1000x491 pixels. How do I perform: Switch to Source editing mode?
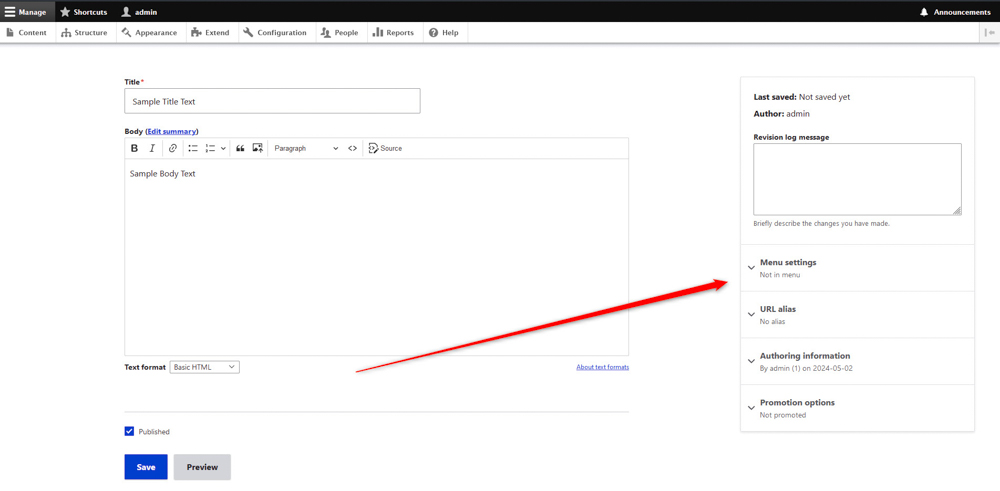coord(385,148)
